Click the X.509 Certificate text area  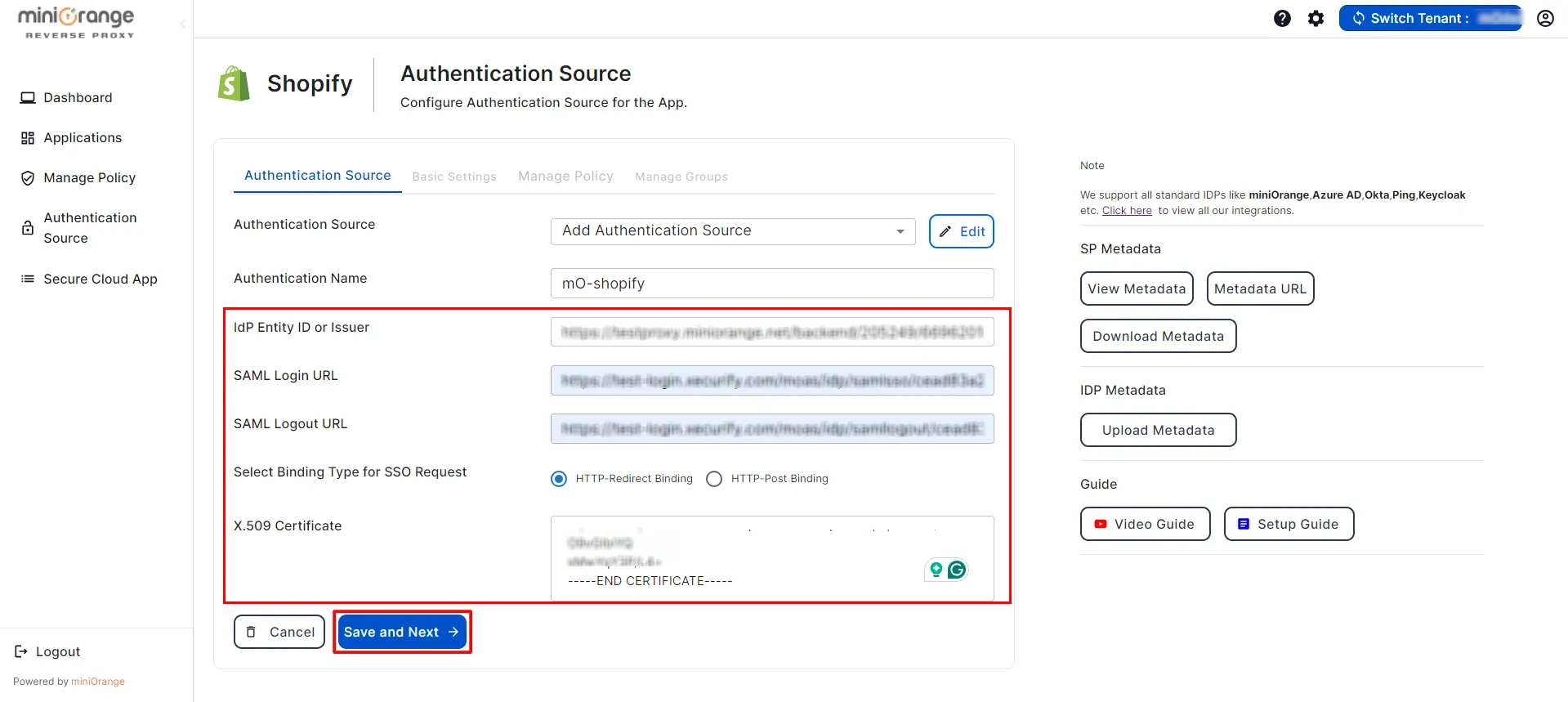pyautogui.click(x=772, y=558)
